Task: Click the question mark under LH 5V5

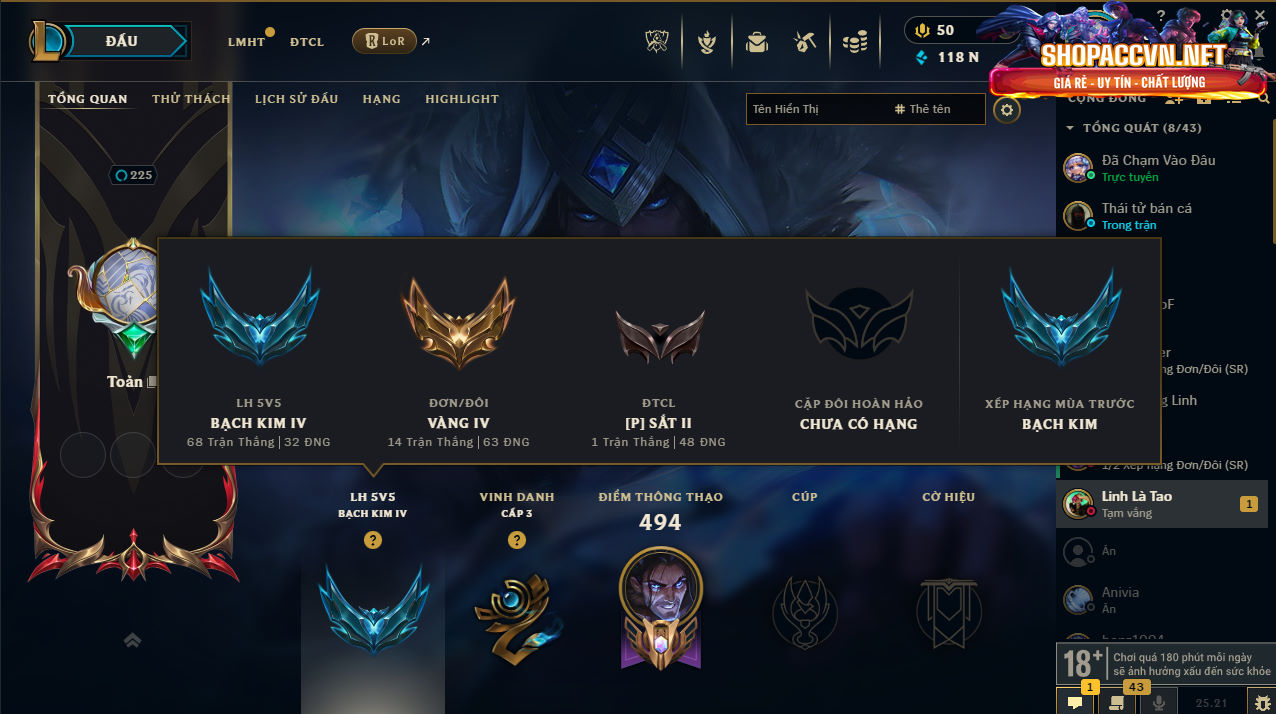Action: pos(373,540)
